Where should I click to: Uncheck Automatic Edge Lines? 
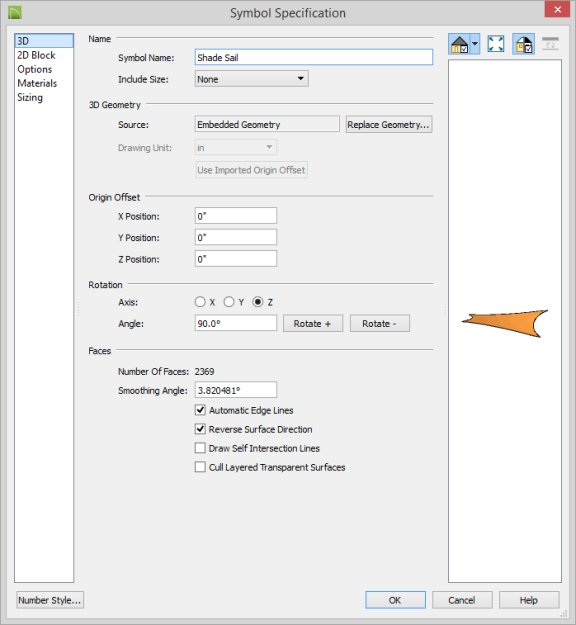point(200,410)
